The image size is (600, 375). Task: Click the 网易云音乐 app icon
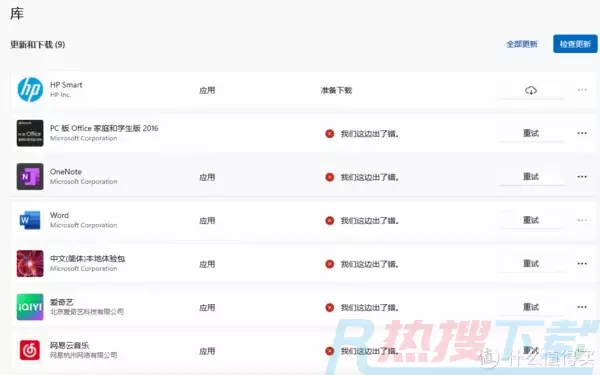30,351
